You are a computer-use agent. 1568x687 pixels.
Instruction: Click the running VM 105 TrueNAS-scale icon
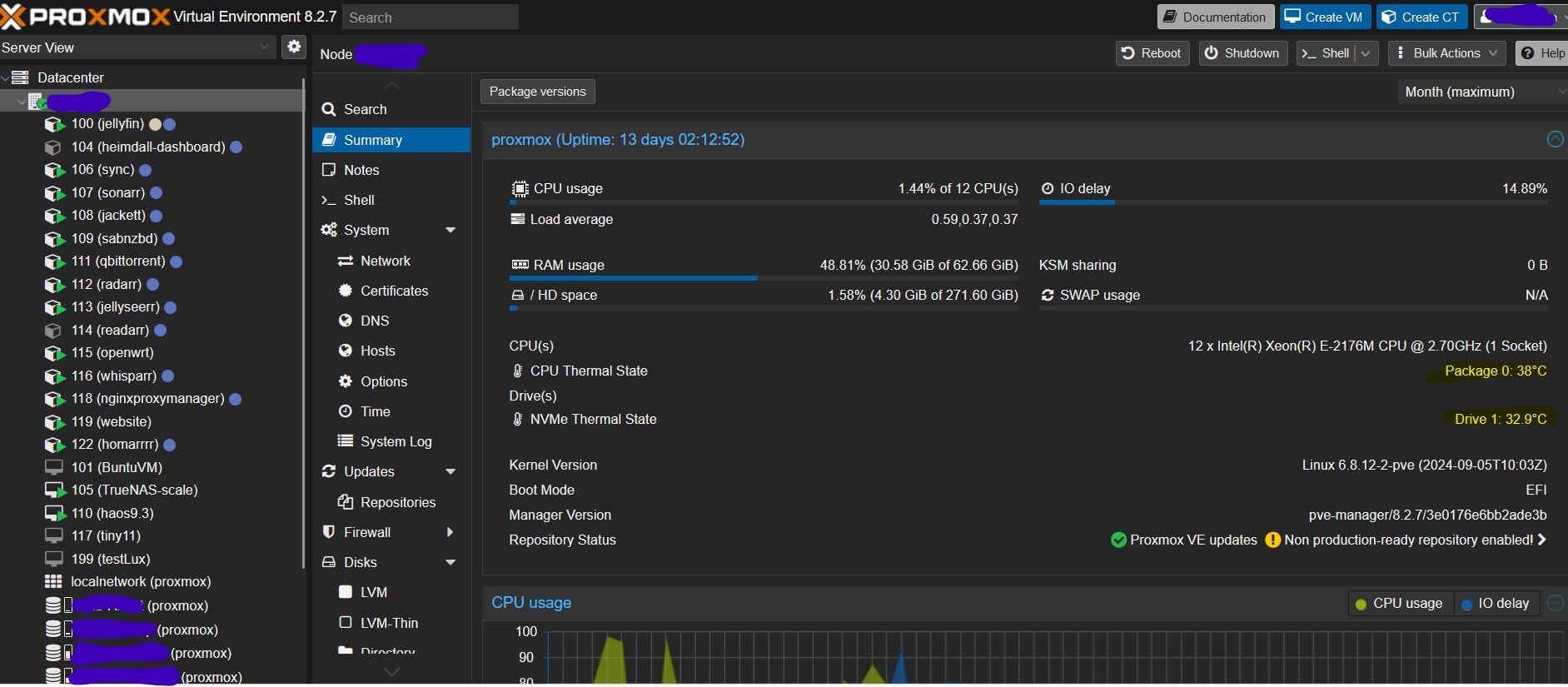tap(55, 490)
